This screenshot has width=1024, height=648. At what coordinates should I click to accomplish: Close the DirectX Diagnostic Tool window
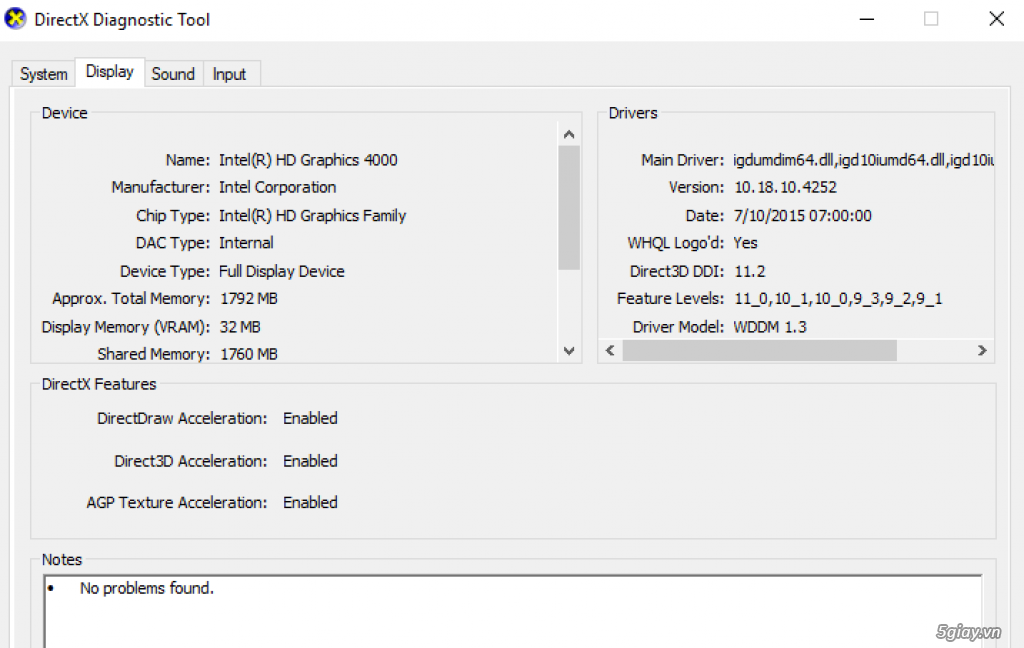(996, 19)
